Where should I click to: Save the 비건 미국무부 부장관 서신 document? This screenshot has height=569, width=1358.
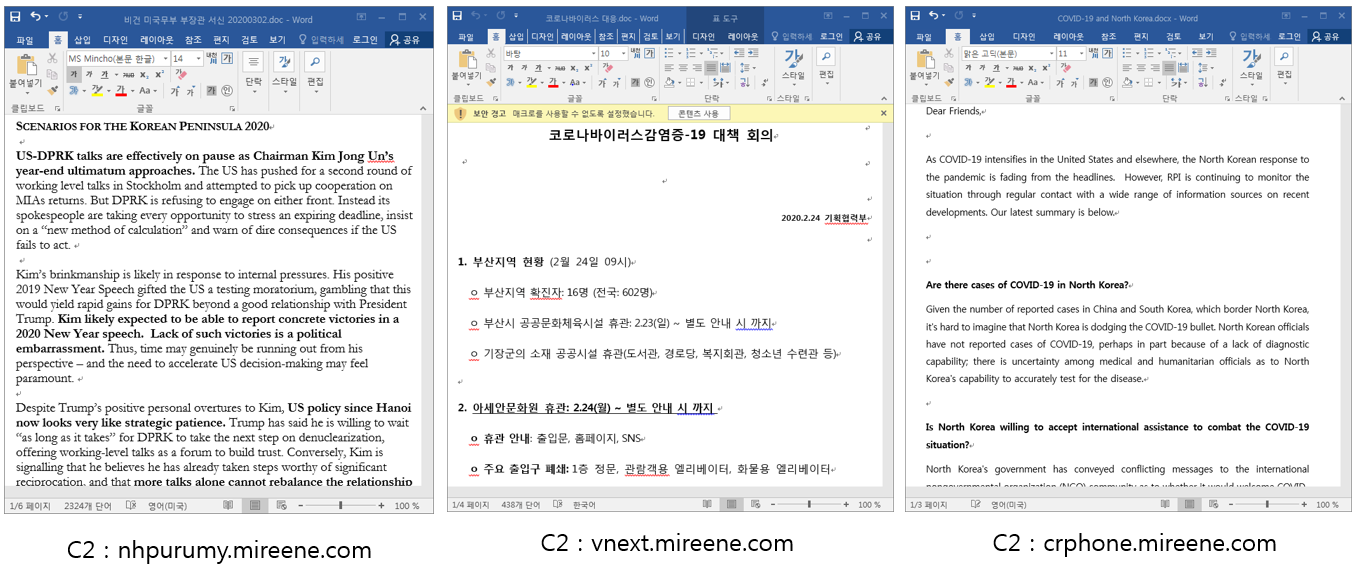[15, 16]
